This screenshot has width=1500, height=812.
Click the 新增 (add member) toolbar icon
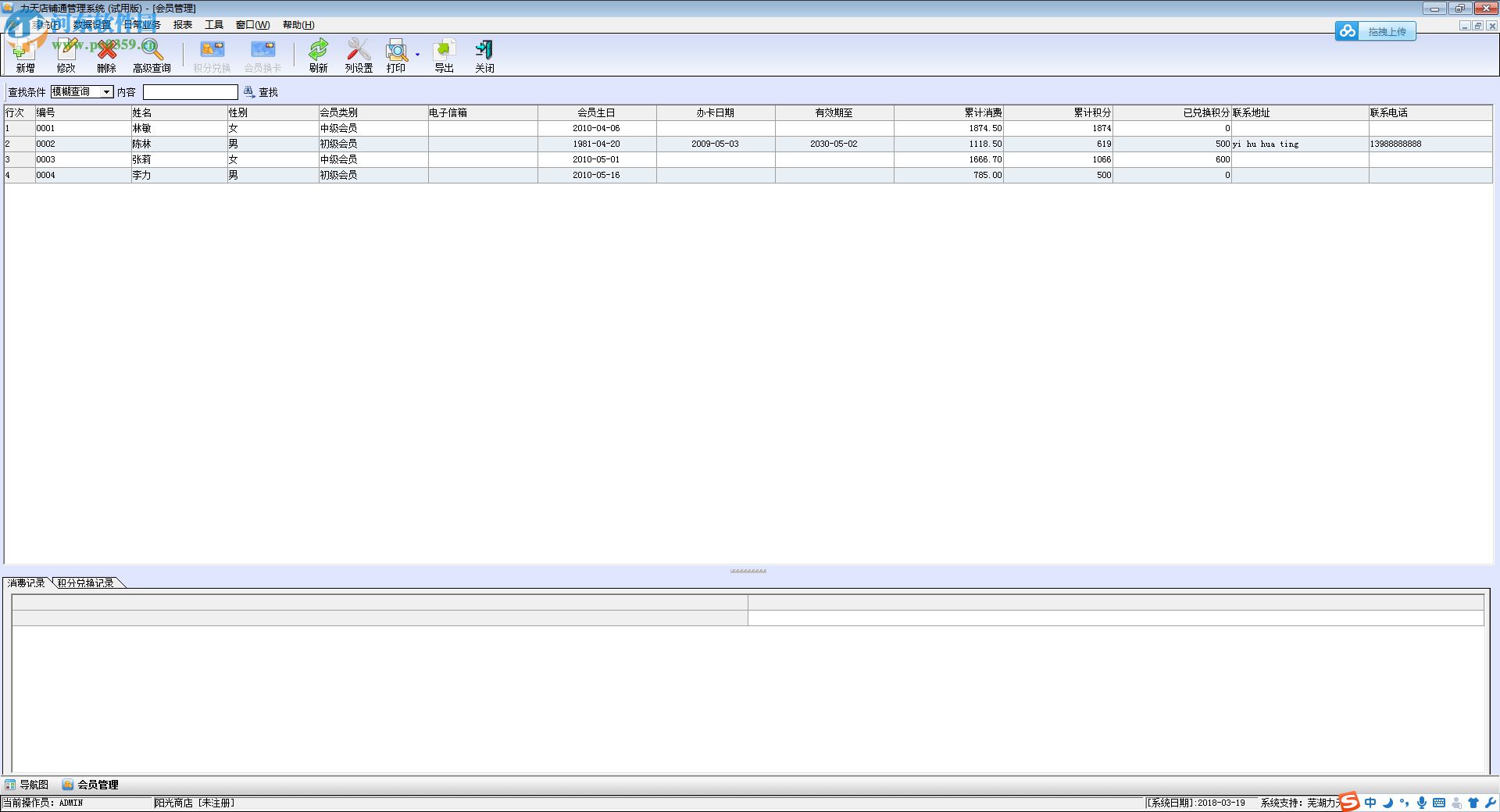[25, 55]
